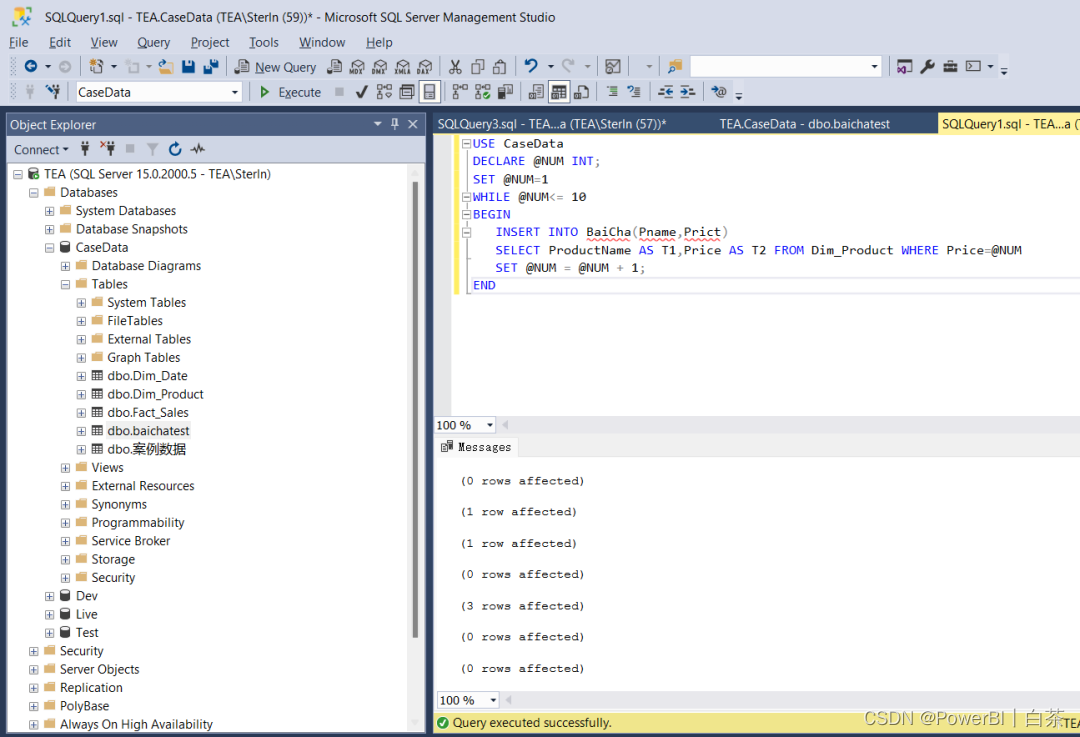Click the Save All icon
Image resolution: width=1080 pixels, height=737 pixels.
click(211, 66)
